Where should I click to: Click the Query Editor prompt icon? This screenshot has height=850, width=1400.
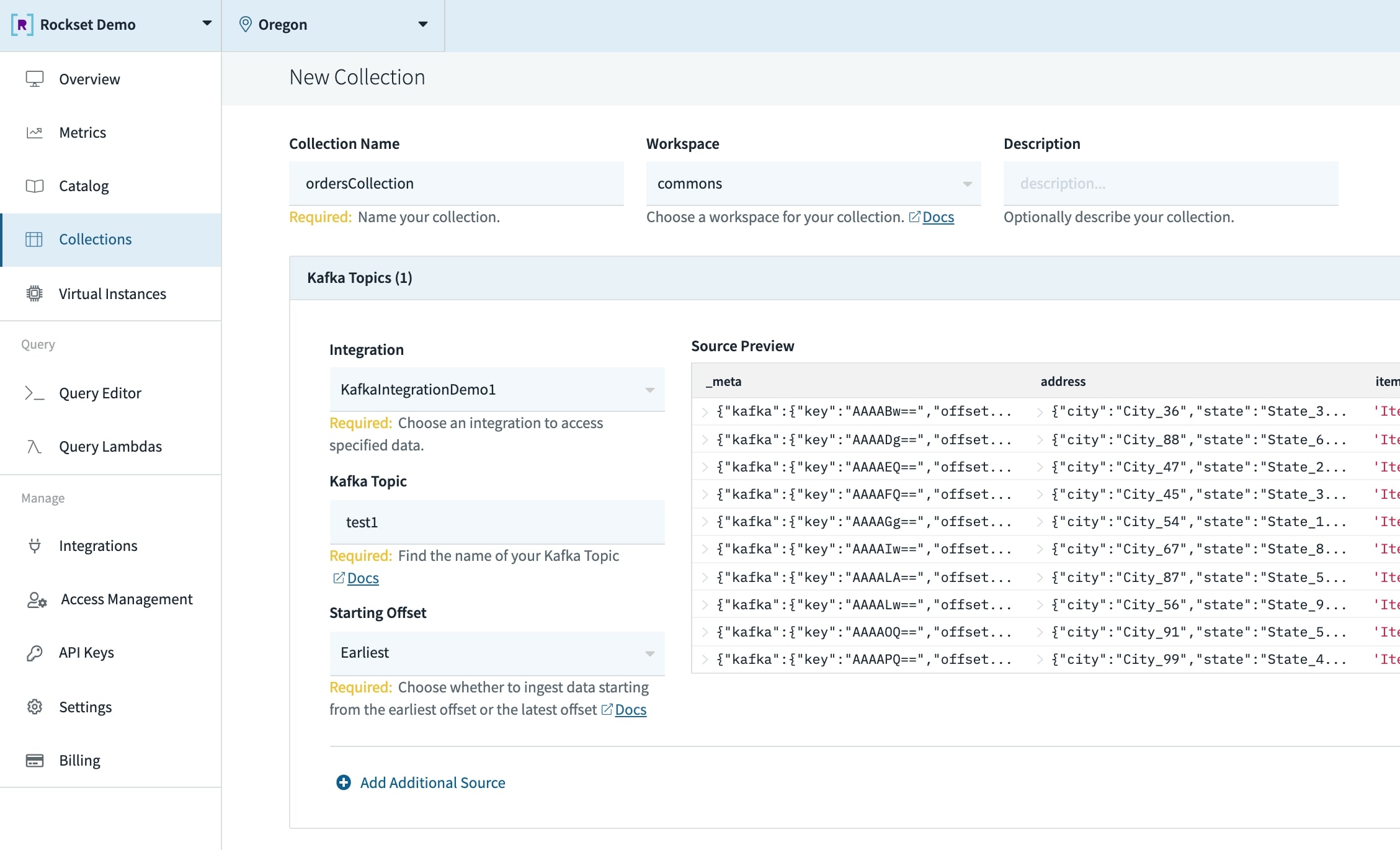(35, 393)
